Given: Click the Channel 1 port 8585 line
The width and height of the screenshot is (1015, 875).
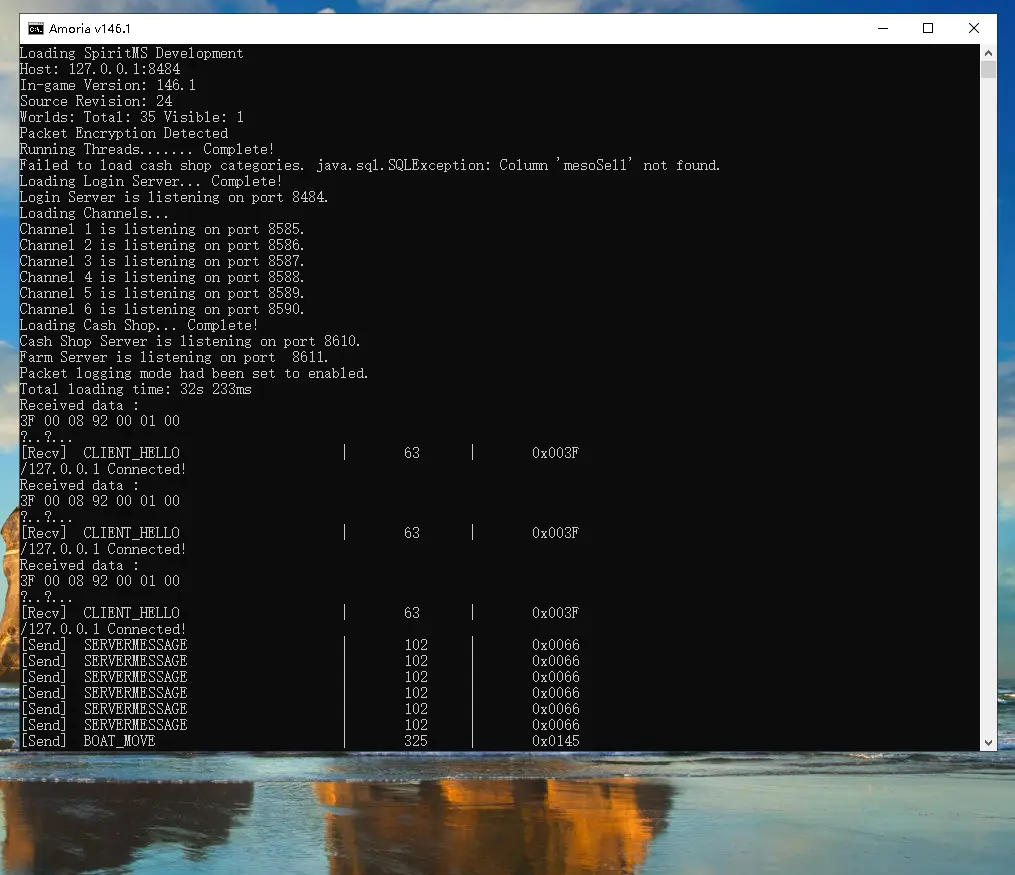Looking at the screenshot, I should (x=162, y=229).
